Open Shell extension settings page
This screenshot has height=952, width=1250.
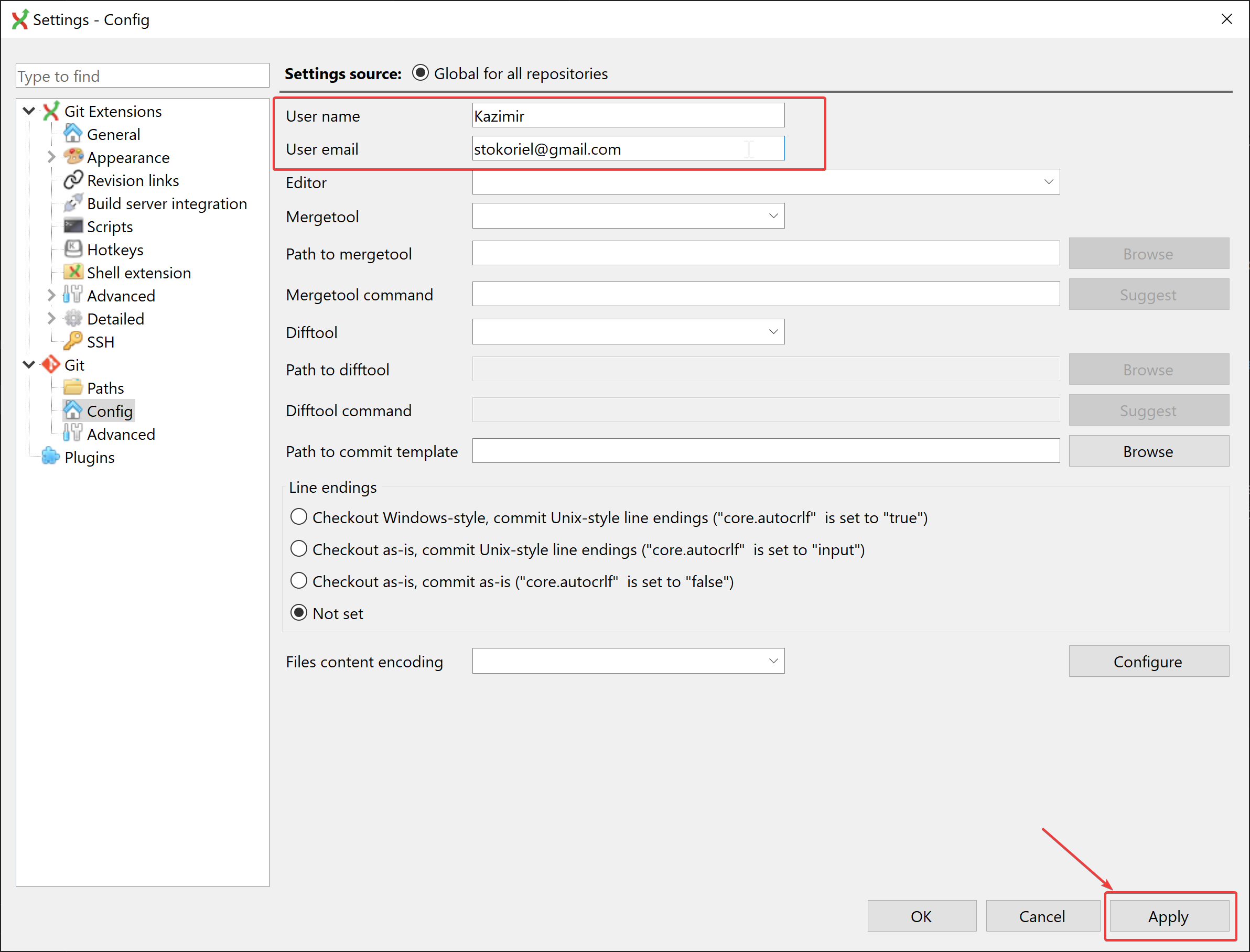tap(138, 273)
